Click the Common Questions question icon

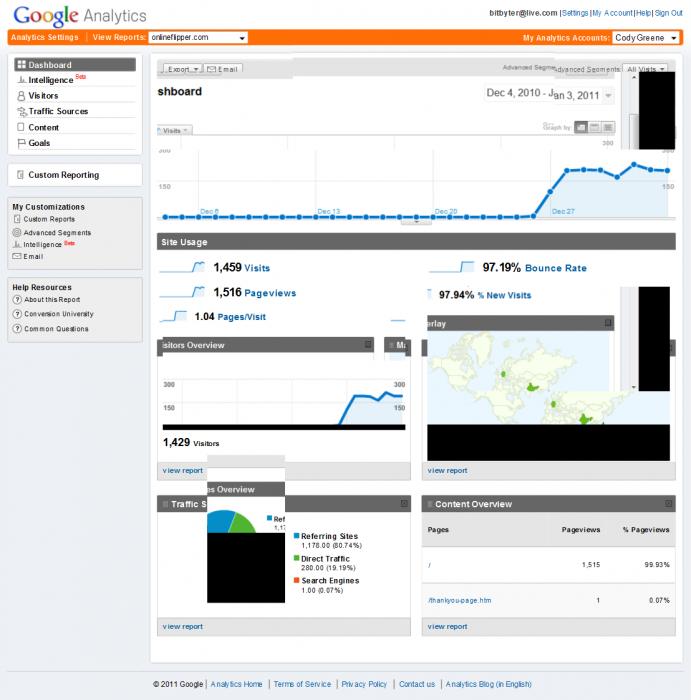pos(17,329)
